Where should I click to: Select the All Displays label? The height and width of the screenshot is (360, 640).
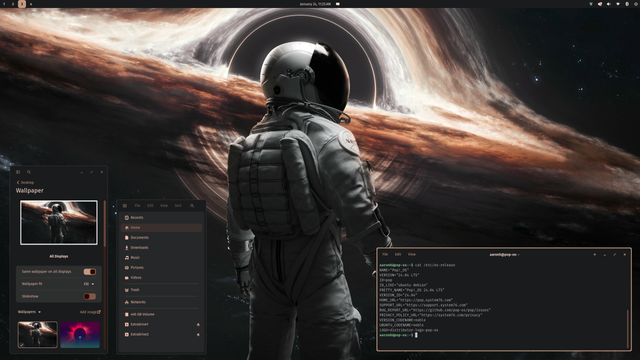pos(59,256)
